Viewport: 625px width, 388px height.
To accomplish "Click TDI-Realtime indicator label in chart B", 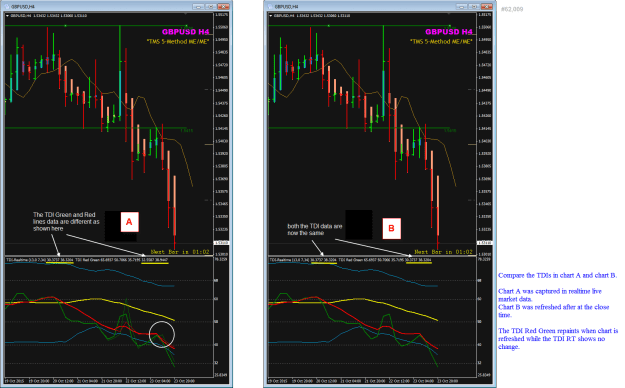I will pos(303,260).
